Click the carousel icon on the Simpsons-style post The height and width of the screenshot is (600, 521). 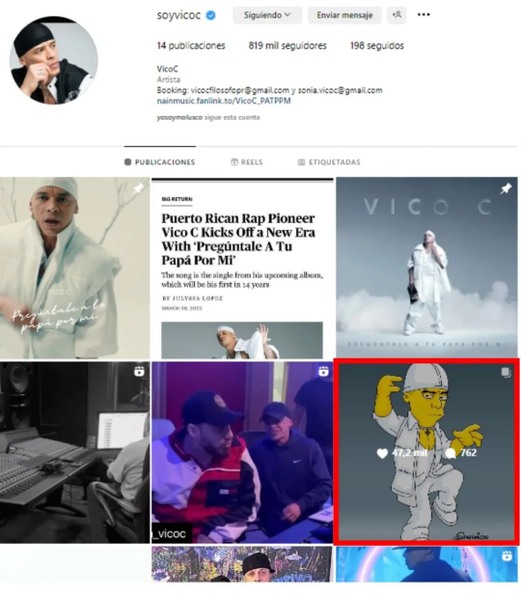pyautogui.click(x=506, y=372)
